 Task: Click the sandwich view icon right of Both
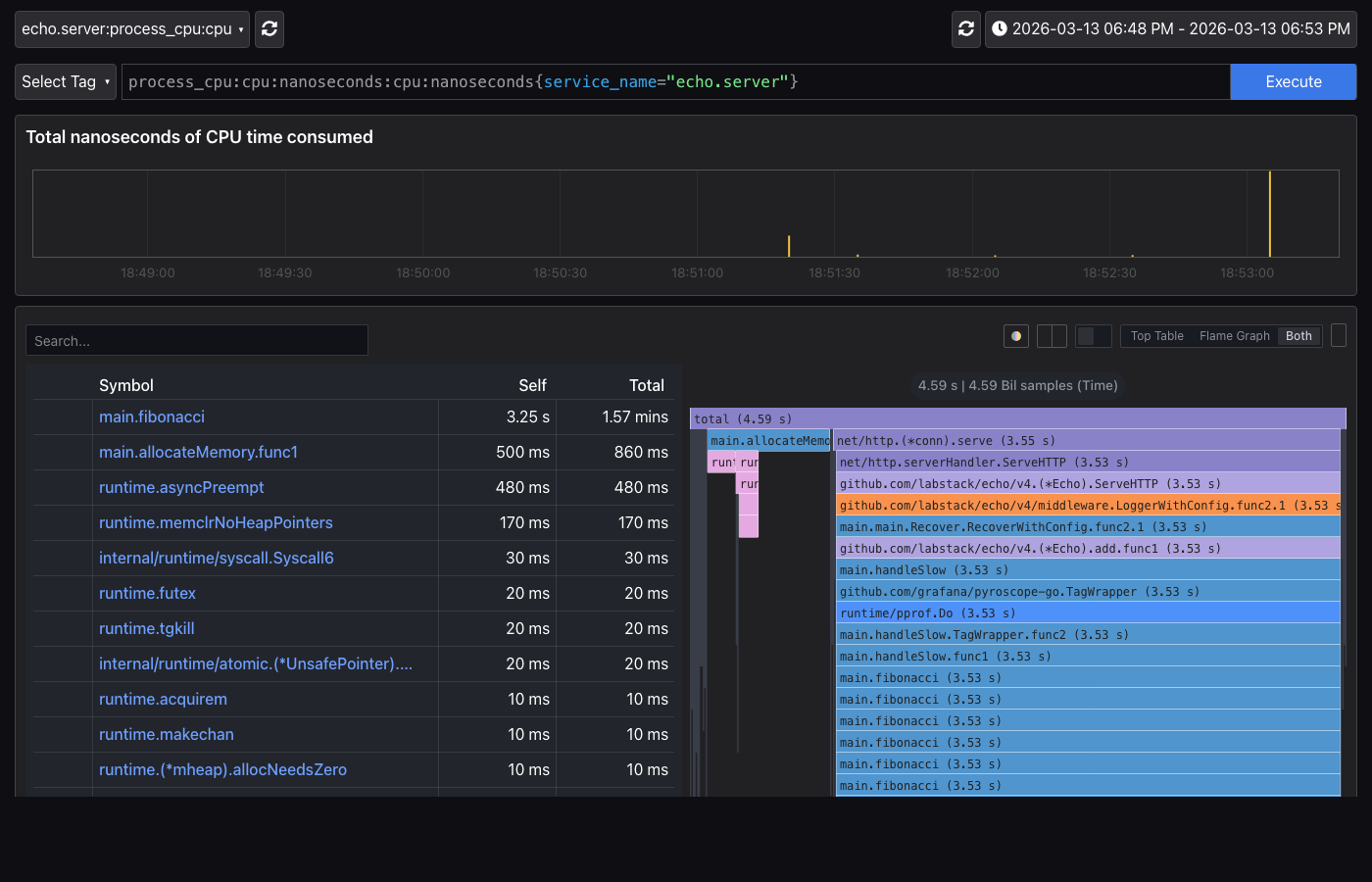[x=1338, y=335]
